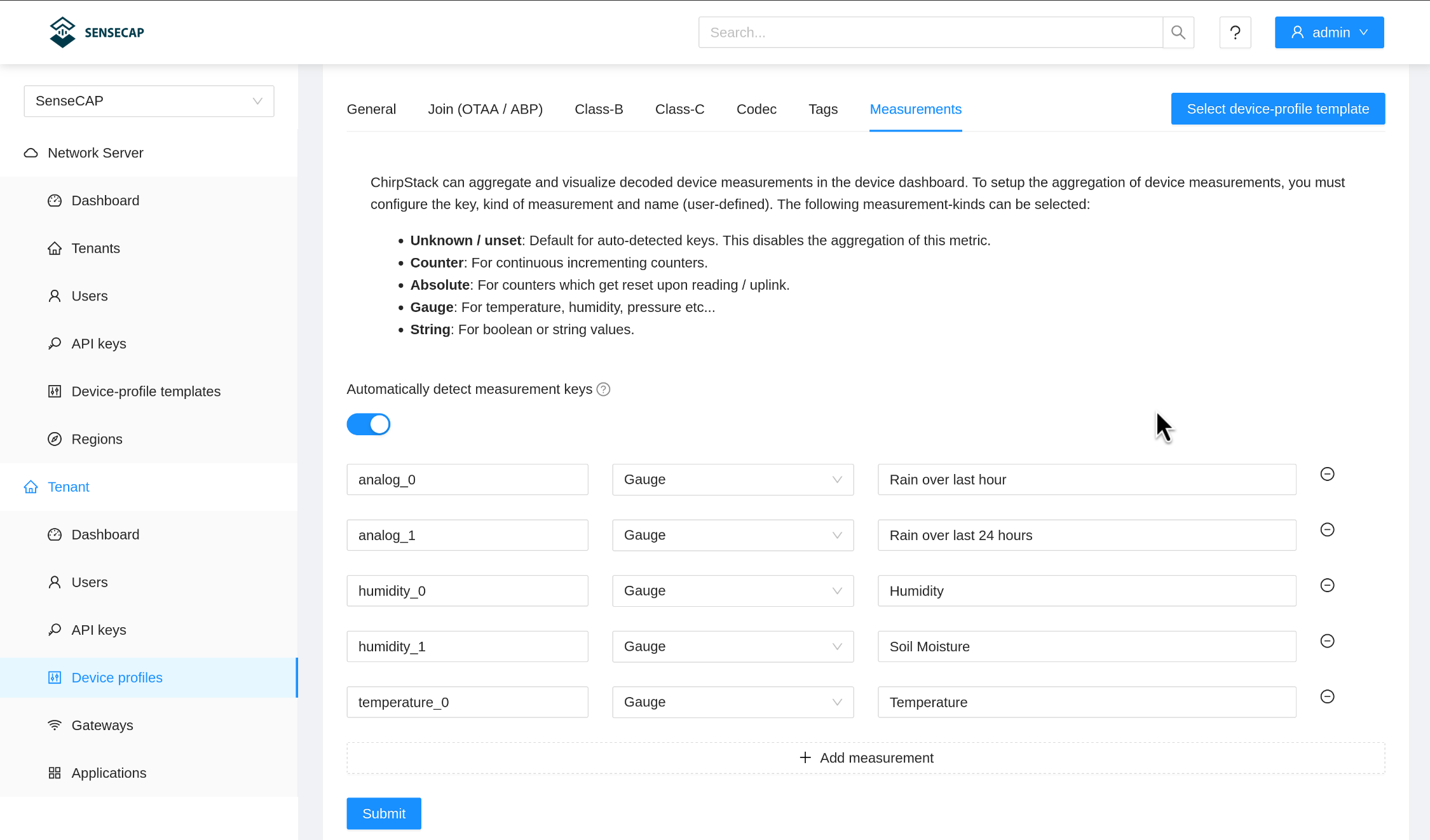Open the admin user menu
The height and width of the screenshot is (840, 1430).
(1329, 32)
